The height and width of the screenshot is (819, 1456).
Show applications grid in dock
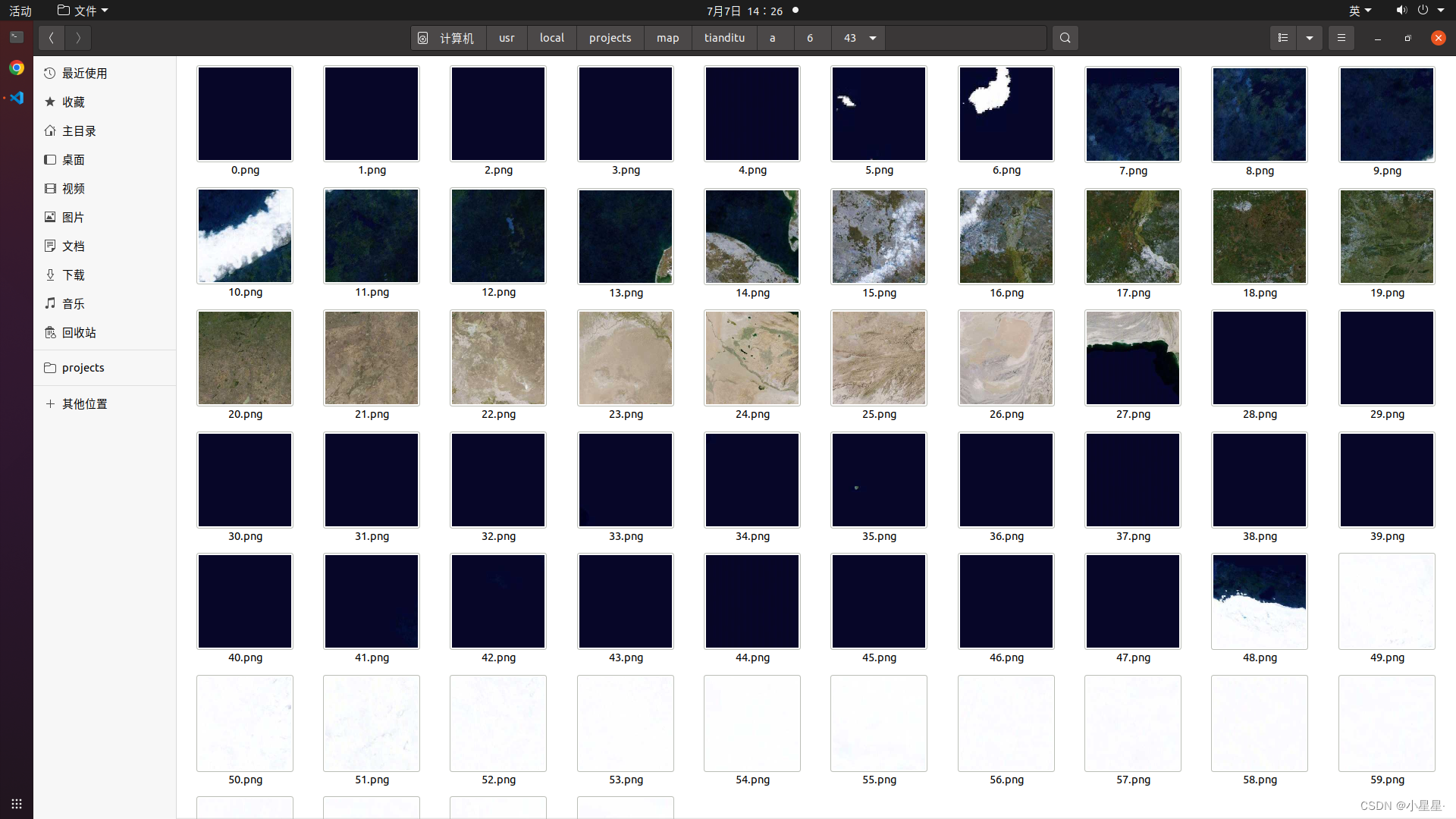17,804
